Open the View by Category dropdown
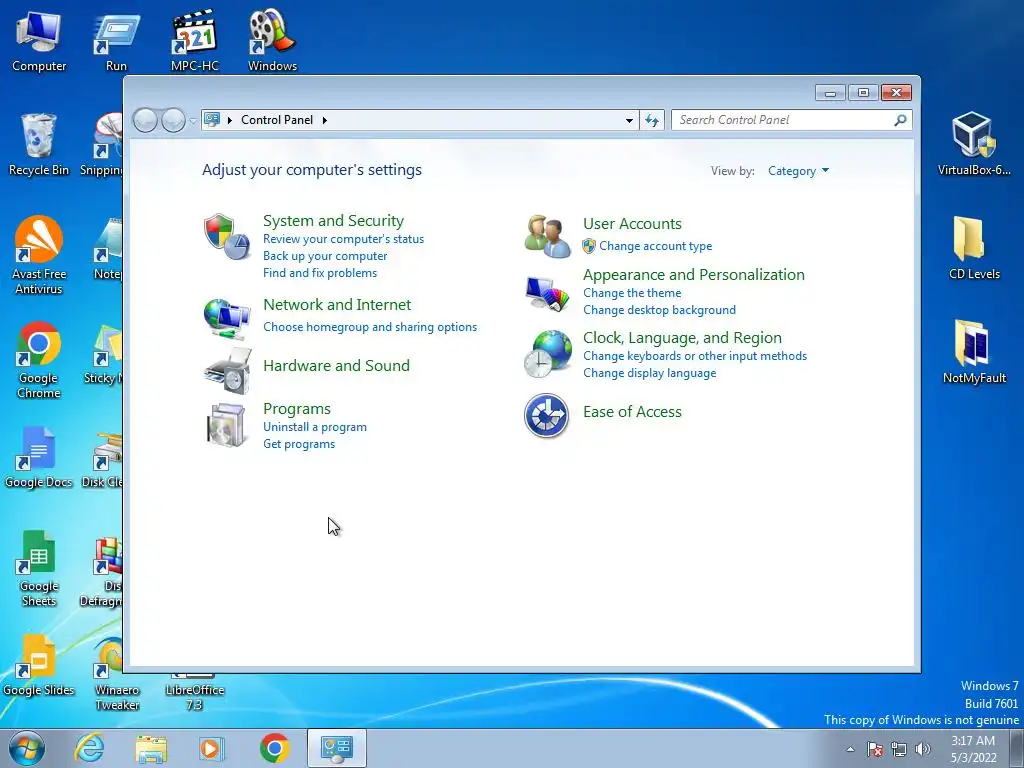The image size is (1024, 768). 798,171
